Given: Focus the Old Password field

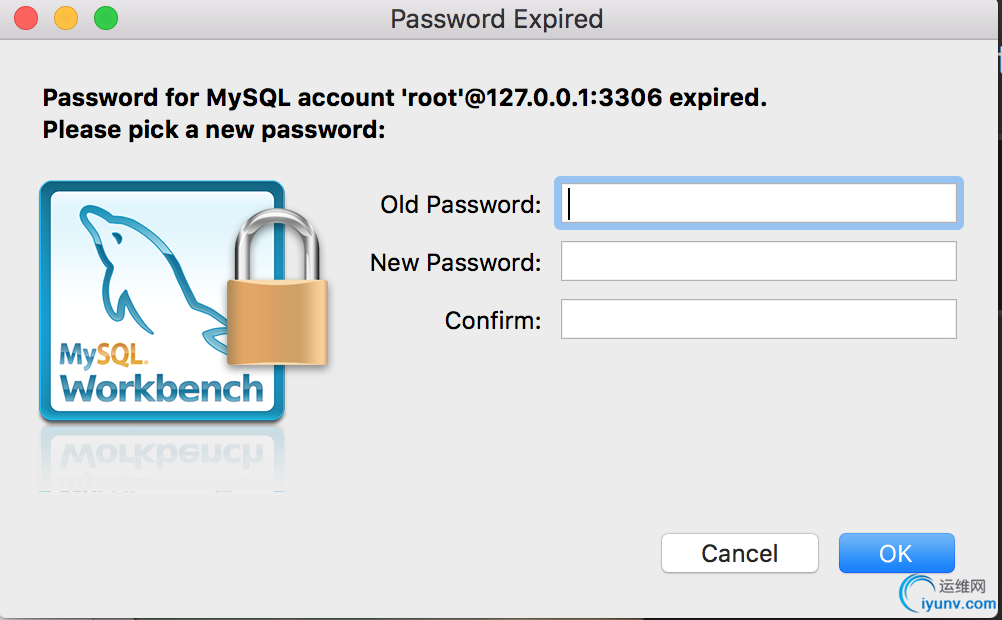Looking at the screenshot, I should pos(759,203).
